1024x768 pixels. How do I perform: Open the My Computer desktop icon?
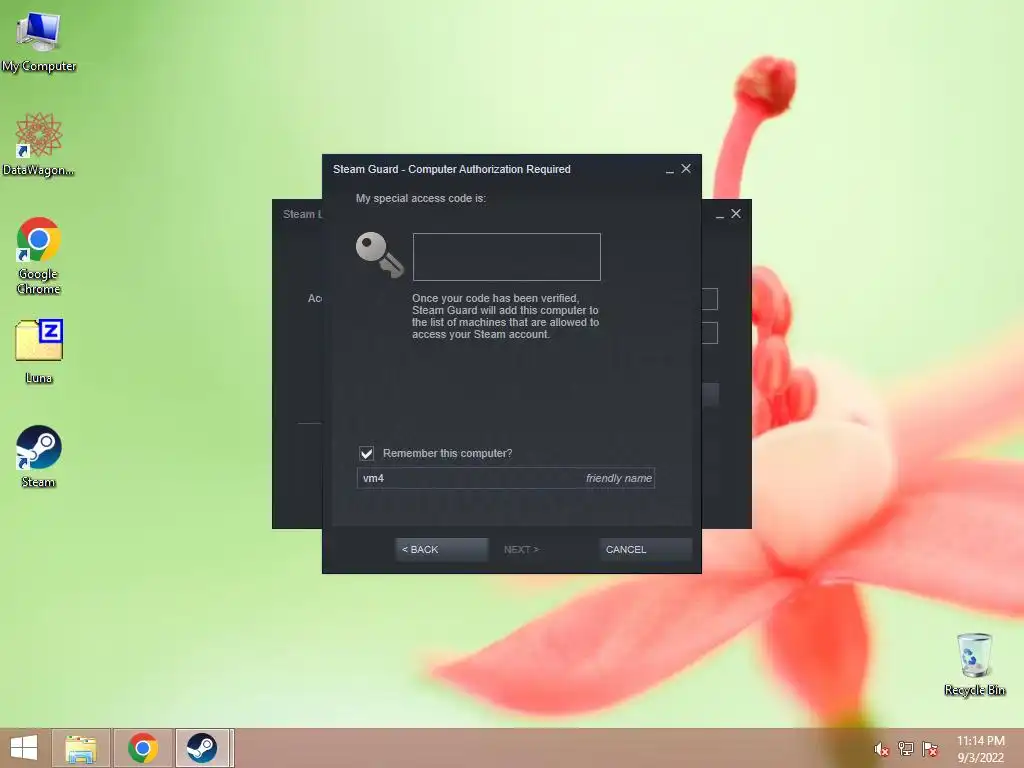tap(39, 42)
